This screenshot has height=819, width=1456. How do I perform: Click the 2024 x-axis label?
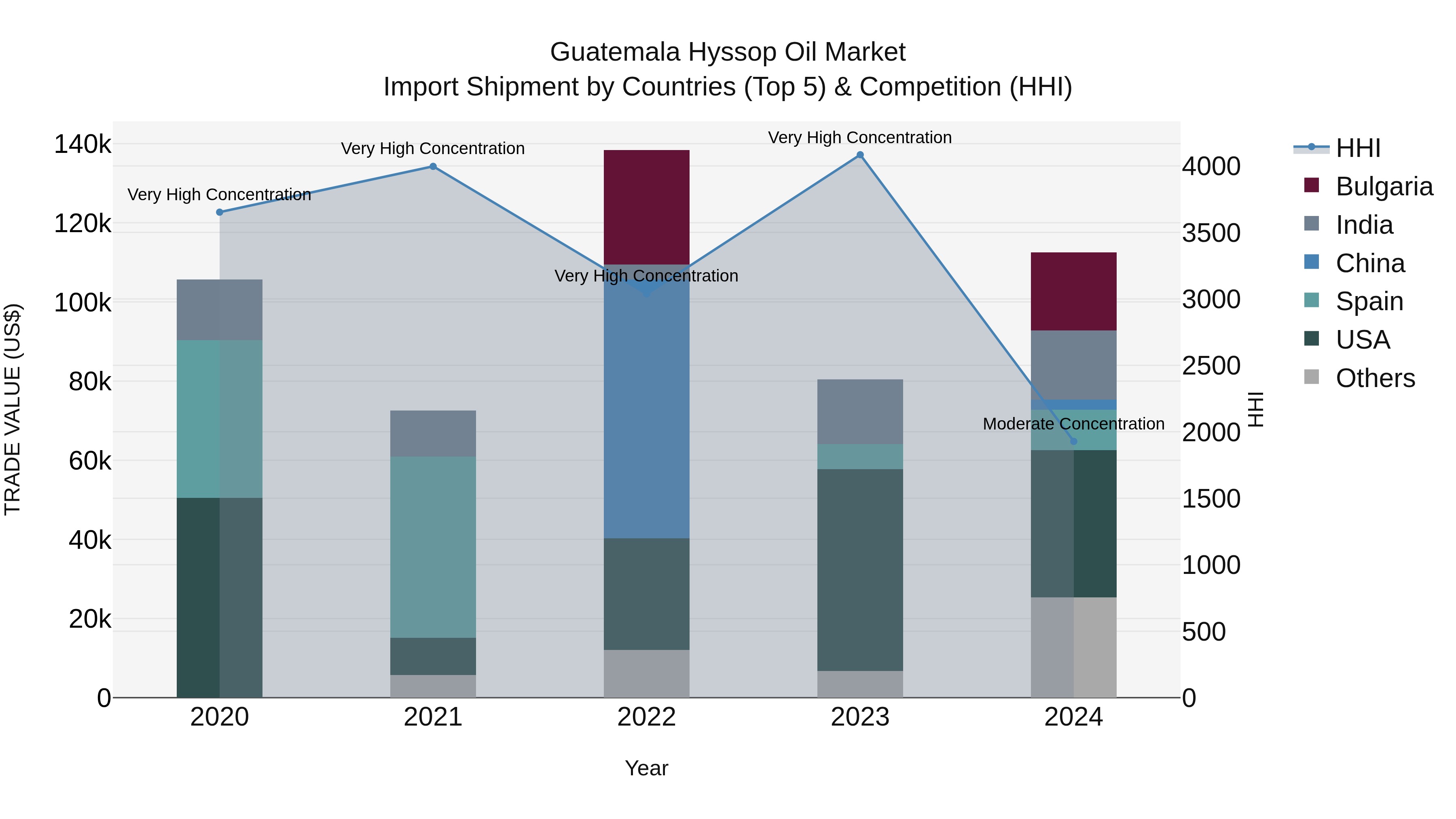tap(1074, 717)
